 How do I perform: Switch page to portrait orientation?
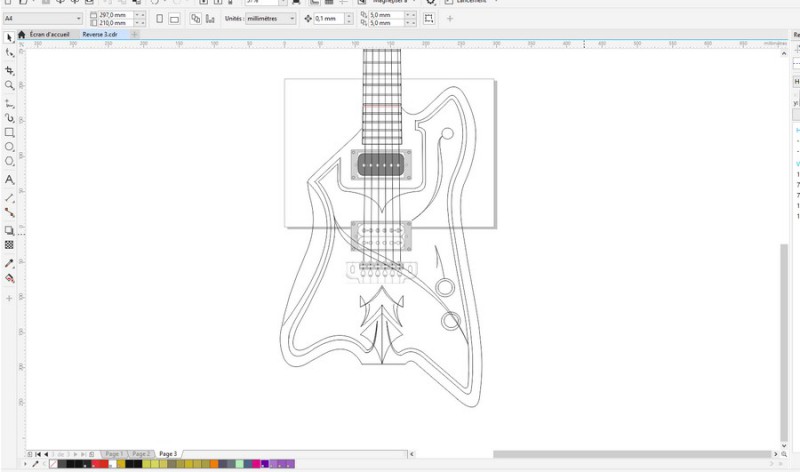pos(159,19)
